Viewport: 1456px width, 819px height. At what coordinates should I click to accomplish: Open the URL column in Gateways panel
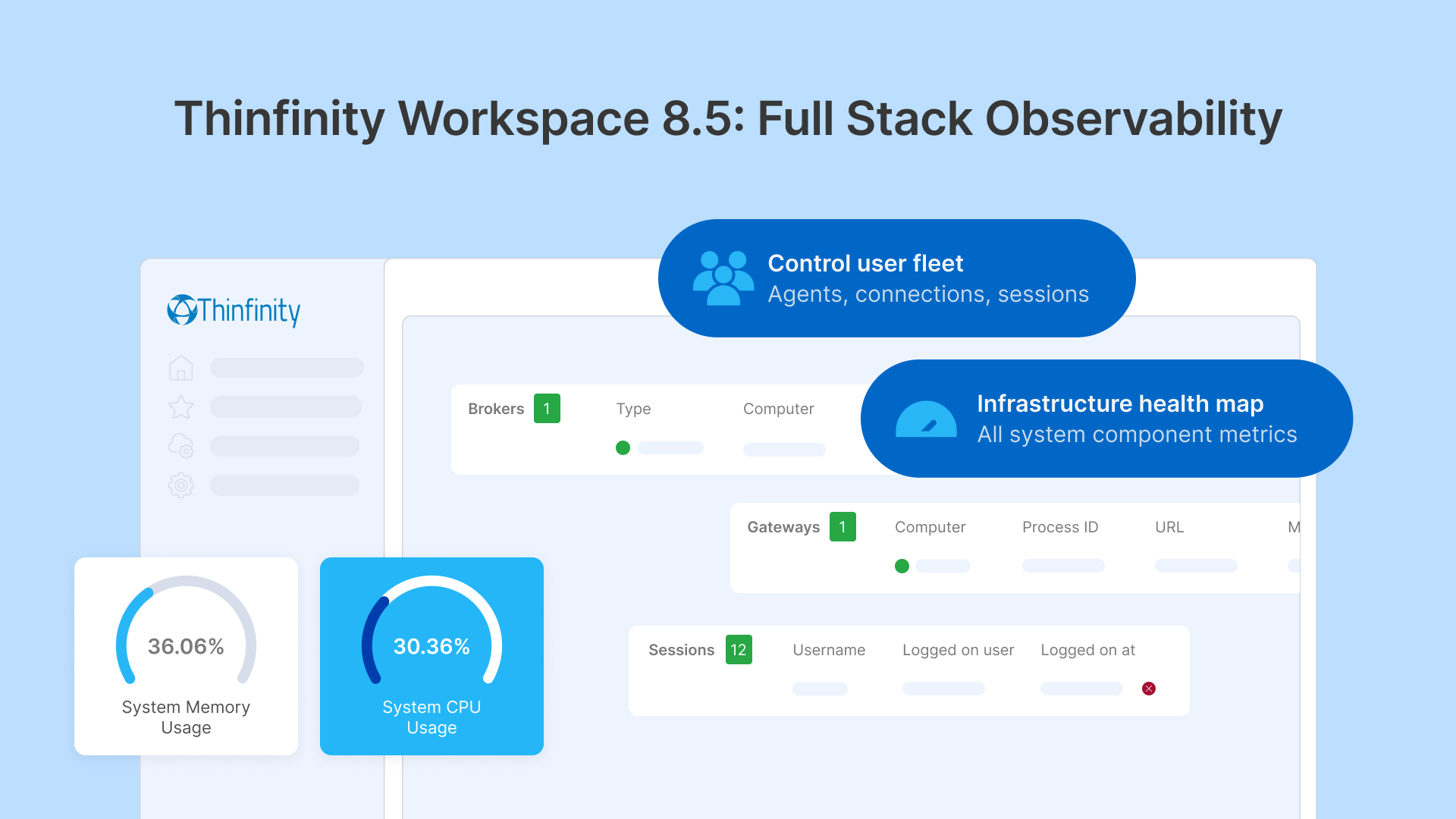point(1169,527)
